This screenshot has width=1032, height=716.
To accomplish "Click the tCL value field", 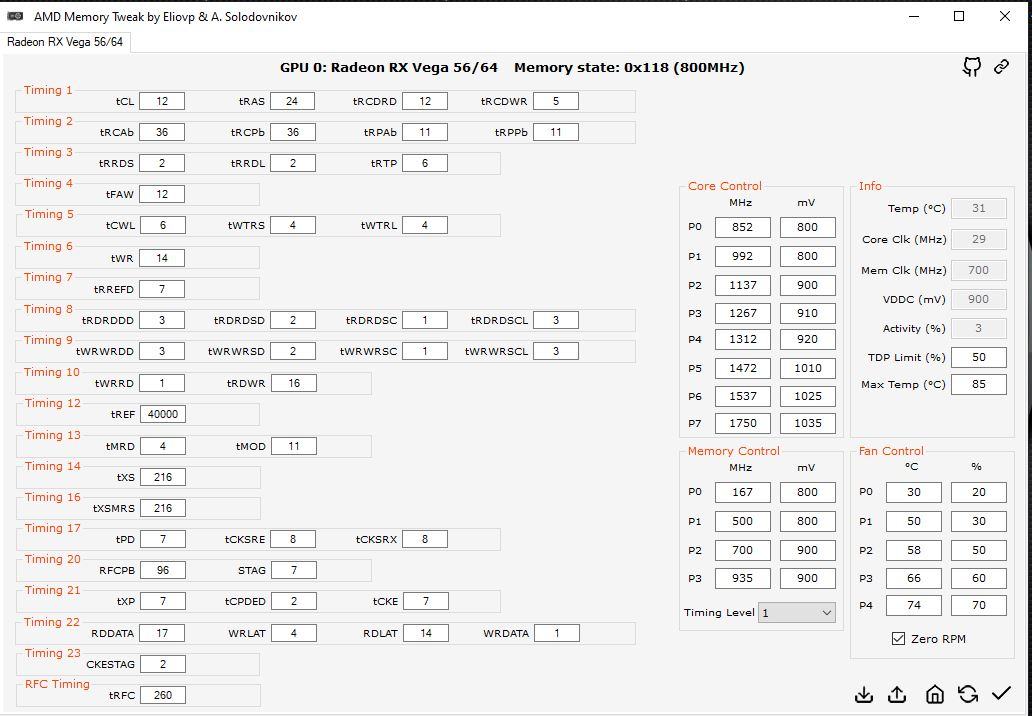I will pos(162,101).
